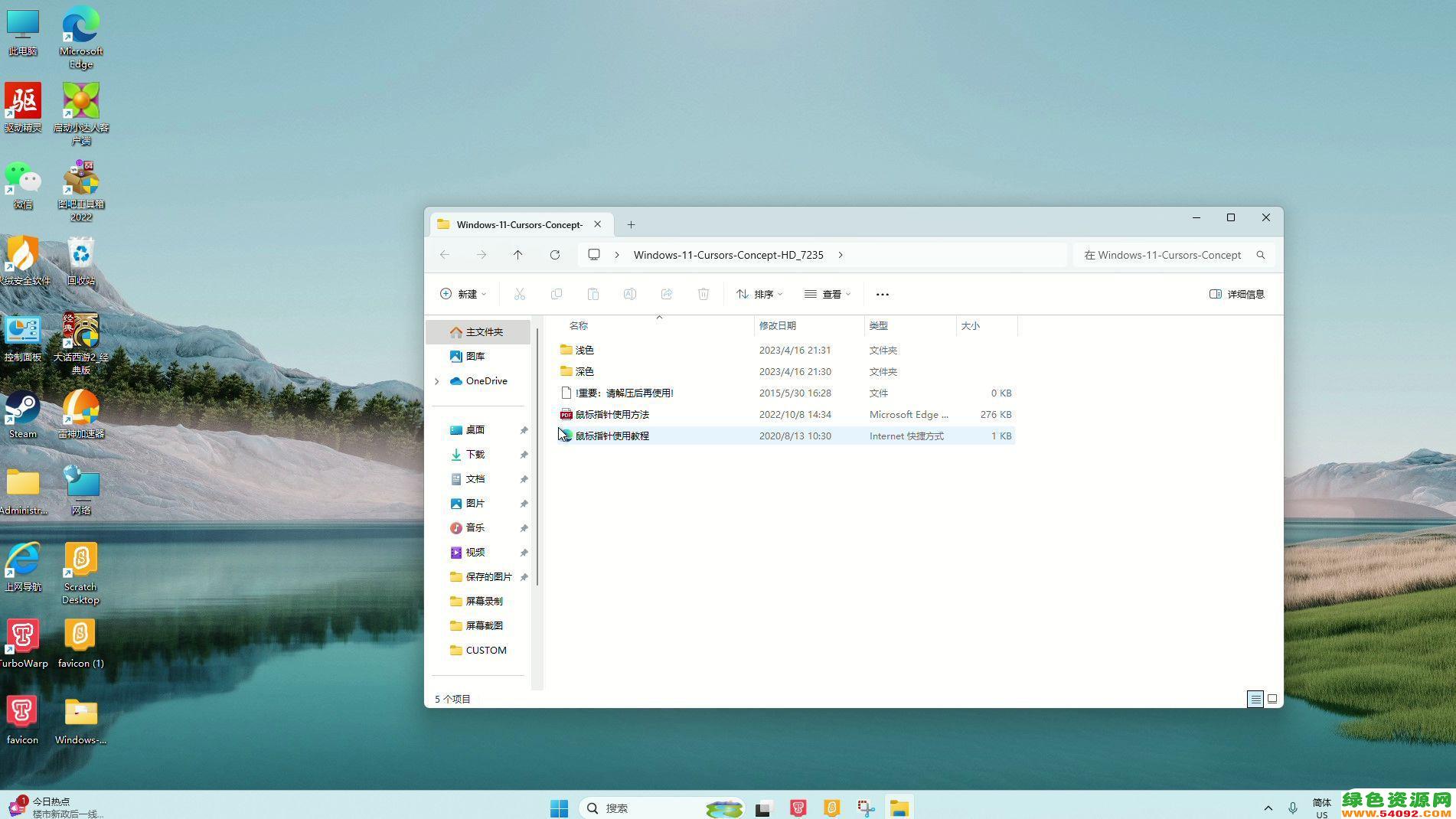Viewport: 1456px width, 819px height.
Task: Click the search magnifier icon in Explorer
Action: click(1261, 255)
